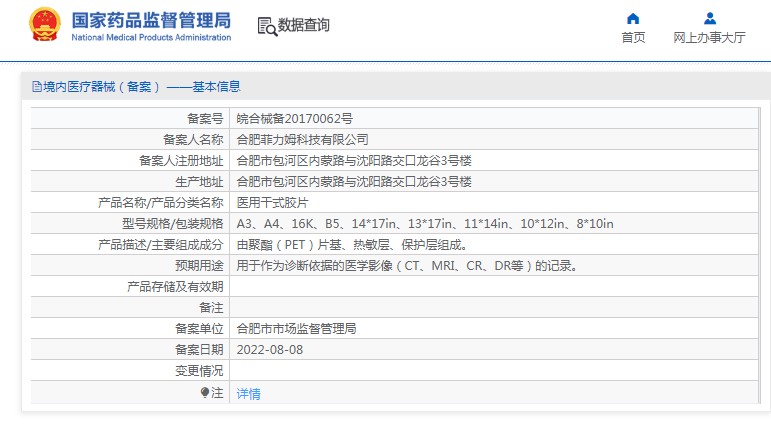Open the 数据查询 search icon
The image size is (771, 426).
pos(267,26)
